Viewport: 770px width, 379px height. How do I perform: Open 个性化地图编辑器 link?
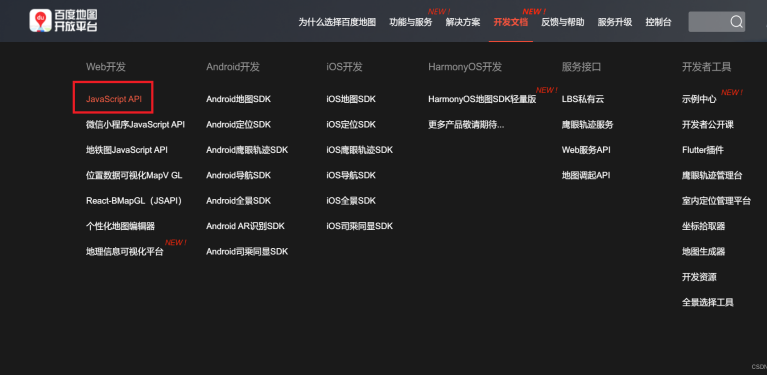pyautogui.click(x=120, y=226)
